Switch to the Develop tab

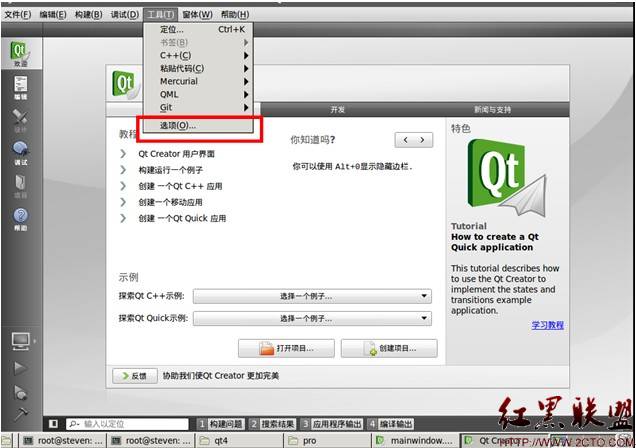[x=337, y=109]
